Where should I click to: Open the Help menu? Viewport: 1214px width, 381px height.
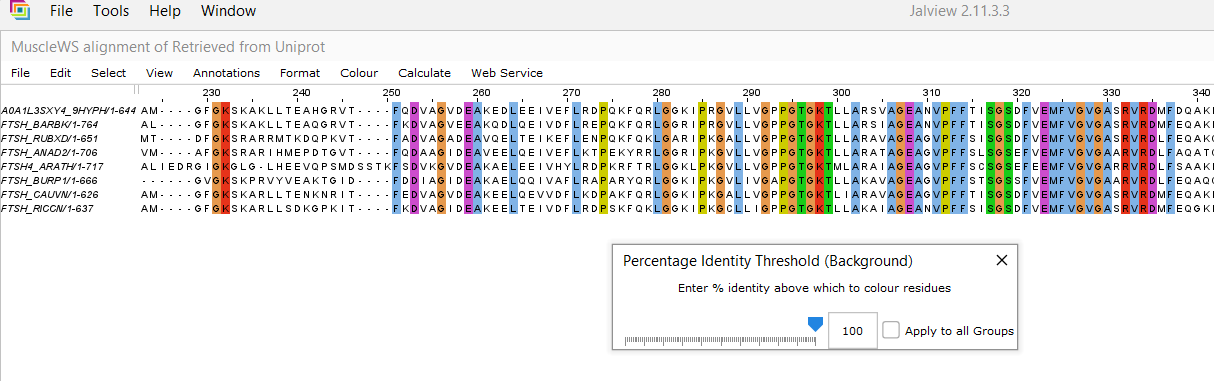click(164, 11)
